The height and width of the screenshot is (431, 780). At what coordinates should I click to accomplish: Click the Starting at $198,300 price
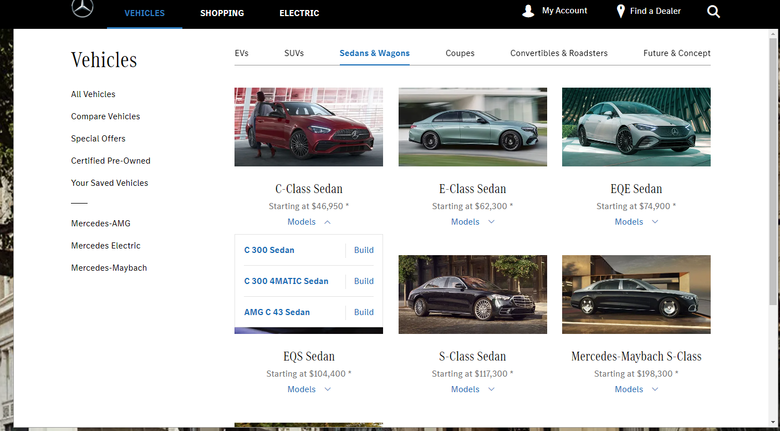point(636,374)
